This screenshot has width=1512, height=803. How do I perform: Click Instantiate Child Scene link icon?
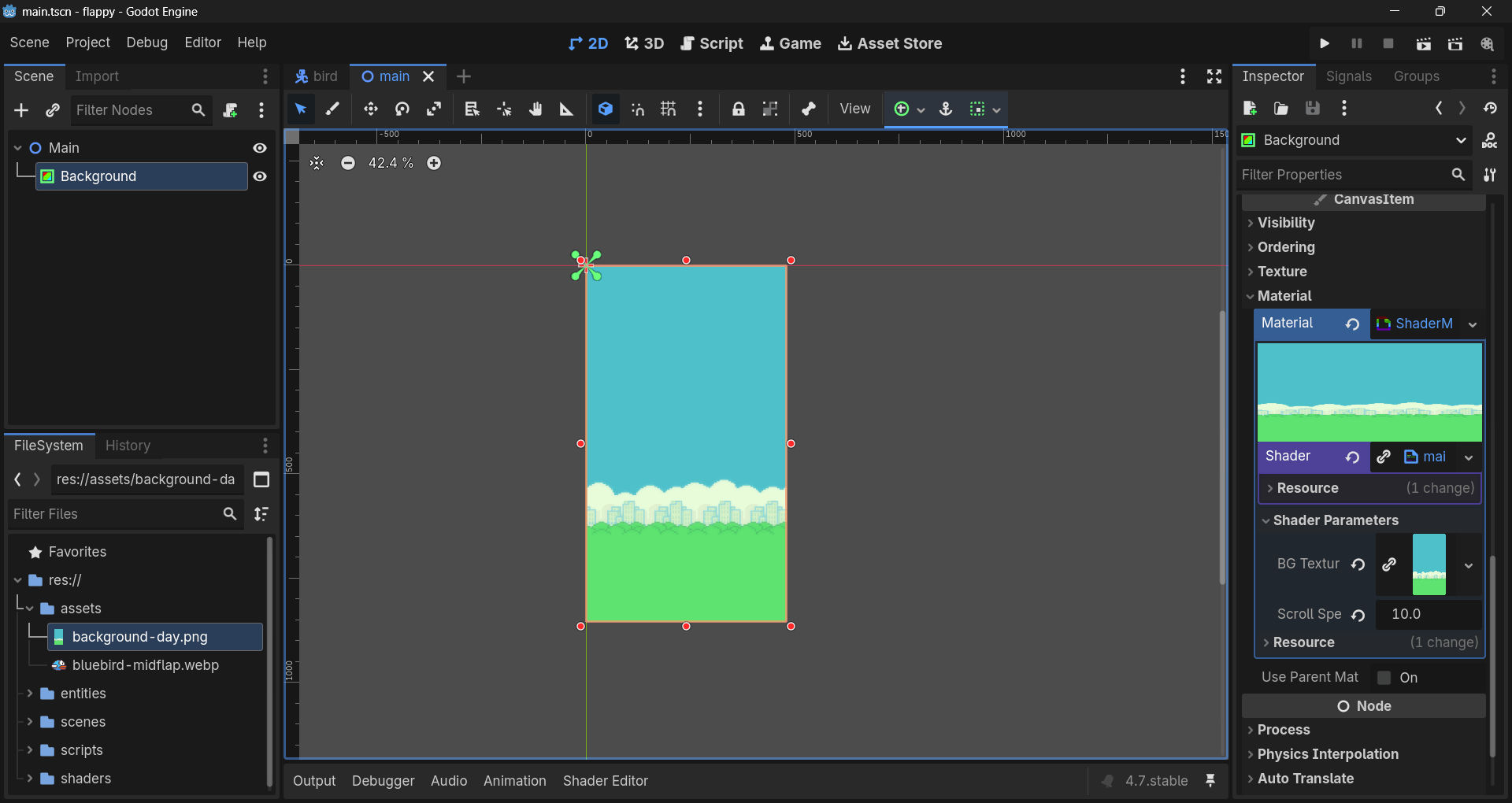(53, 110)
